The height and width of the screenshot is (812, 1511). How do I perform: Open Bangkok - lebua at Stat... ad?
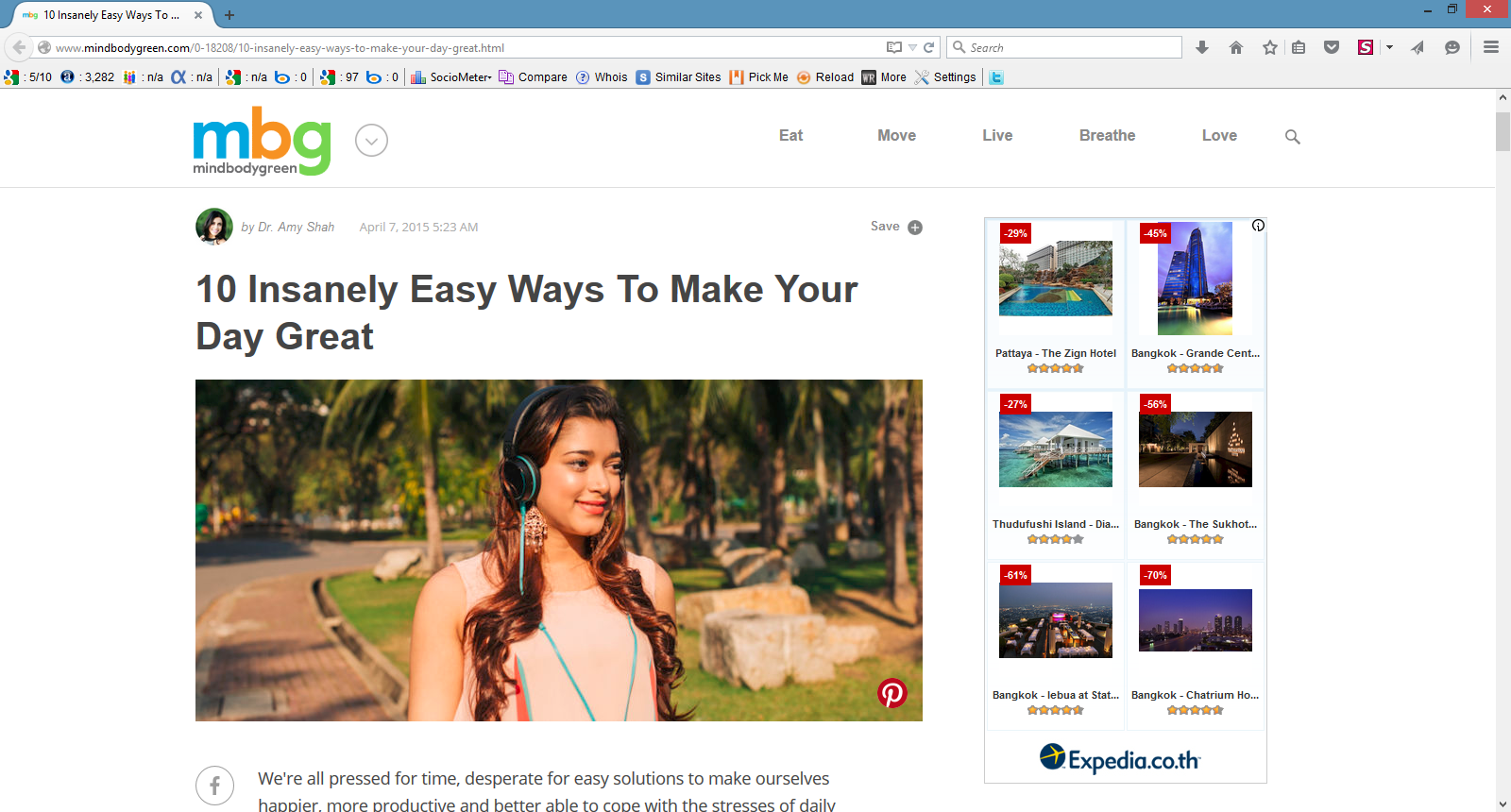(1056, 644)
